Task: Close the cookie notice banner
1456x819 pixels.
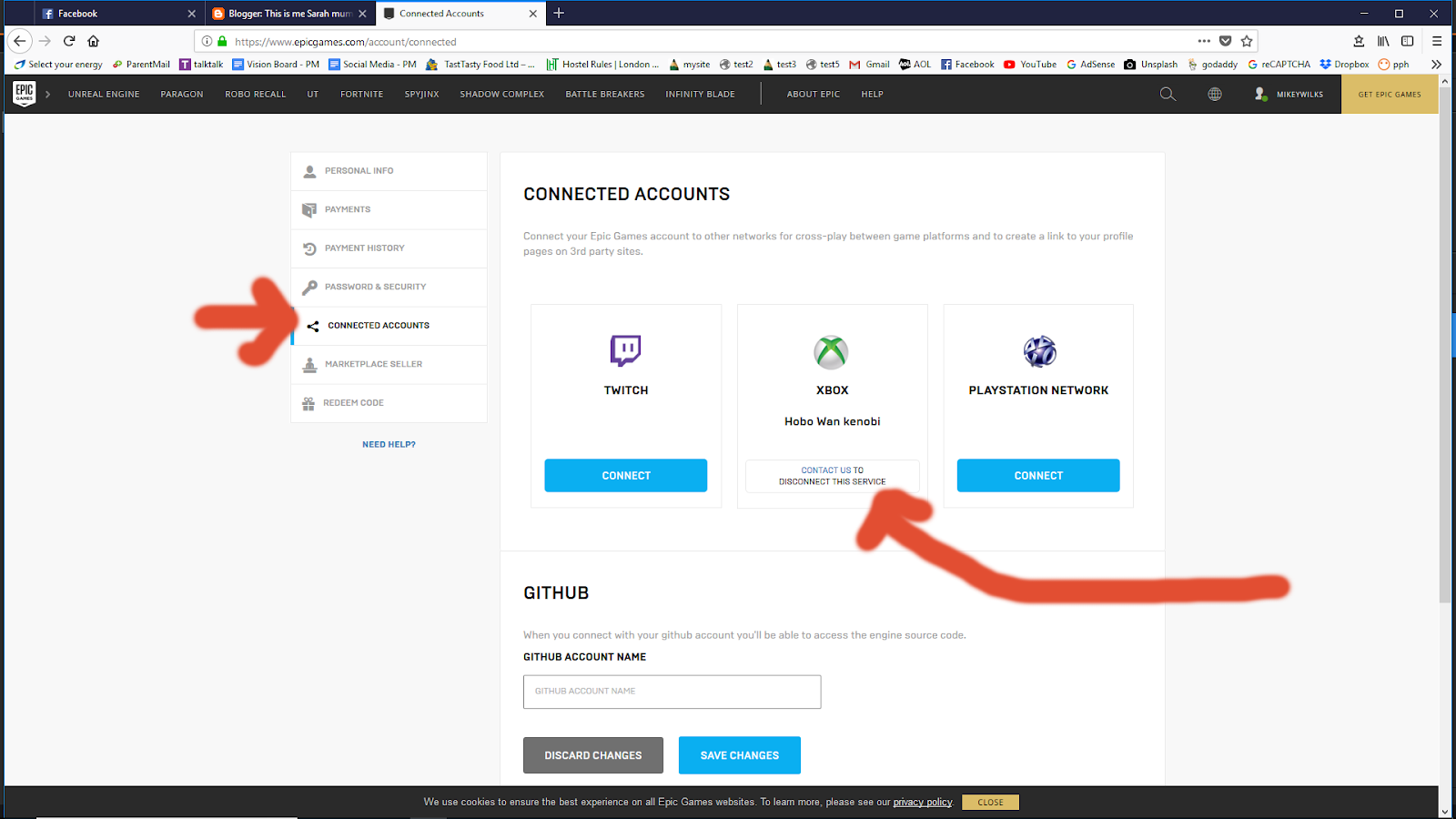Action: click(990, 802)
